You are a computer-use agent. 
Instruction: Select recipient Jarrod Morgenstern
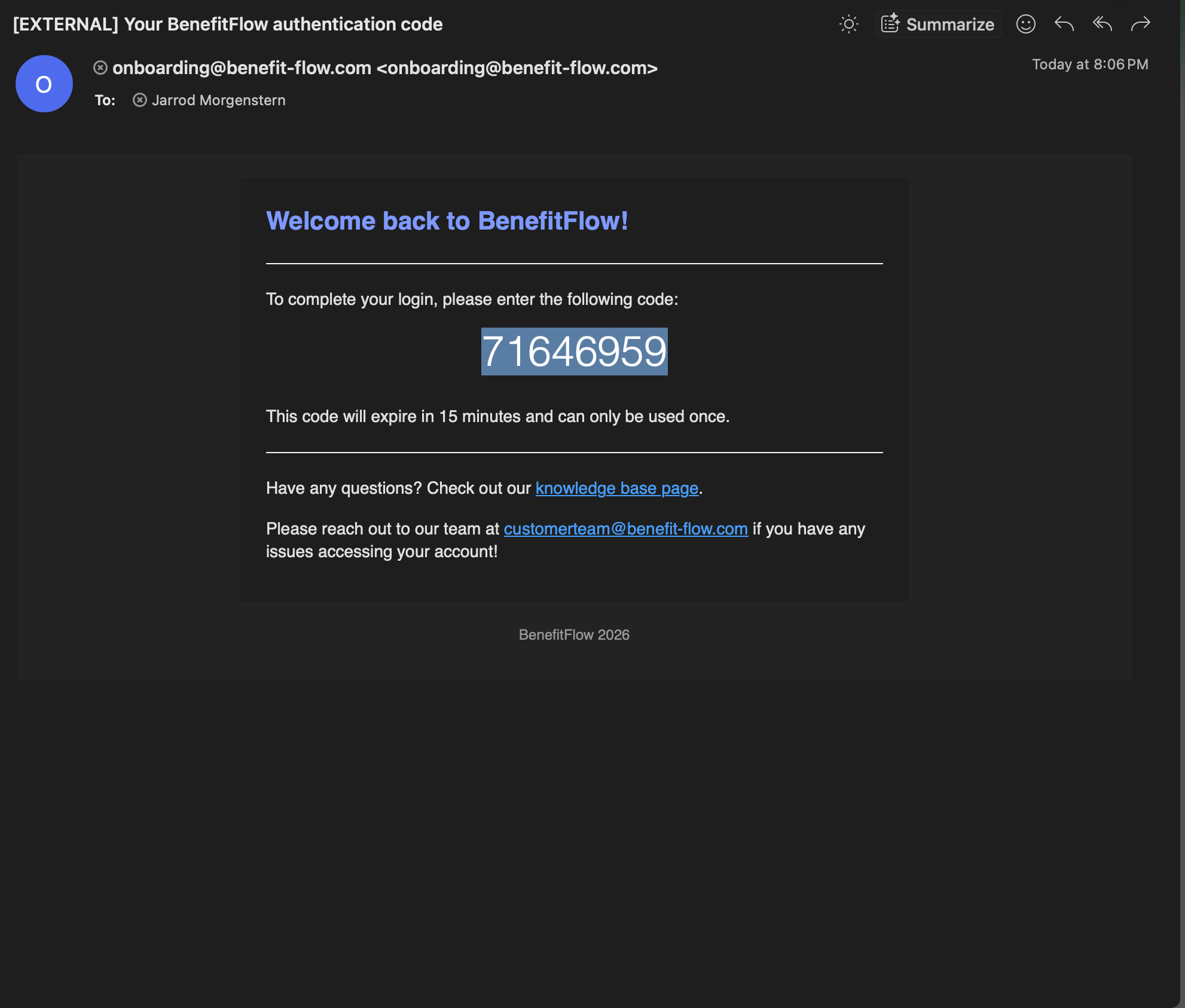(x=218, y=100)
